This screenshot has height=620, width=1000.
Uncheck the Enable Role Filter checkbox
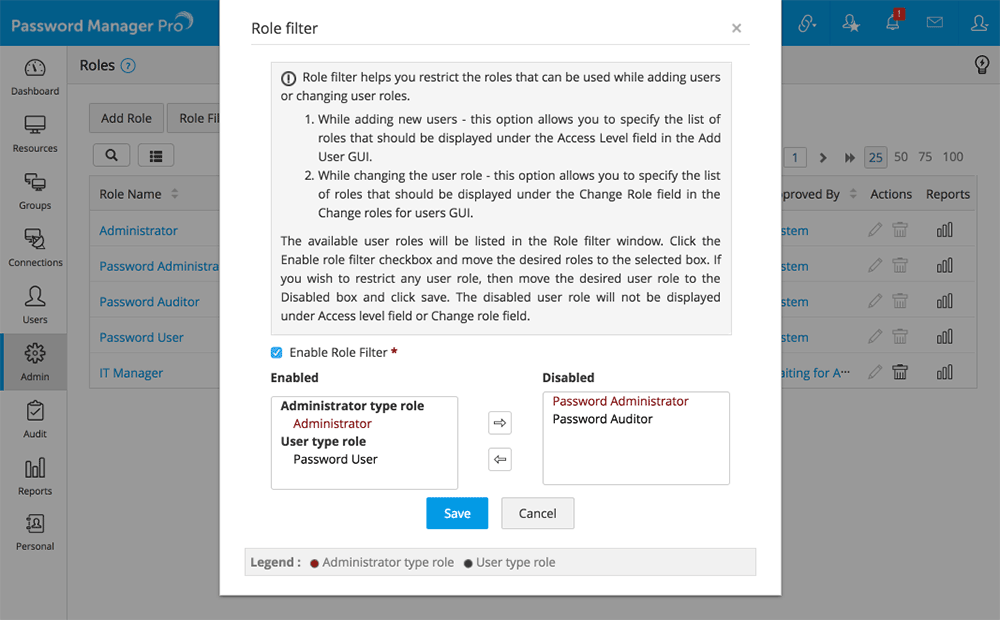pyautogui.click(x=276, y=352)
